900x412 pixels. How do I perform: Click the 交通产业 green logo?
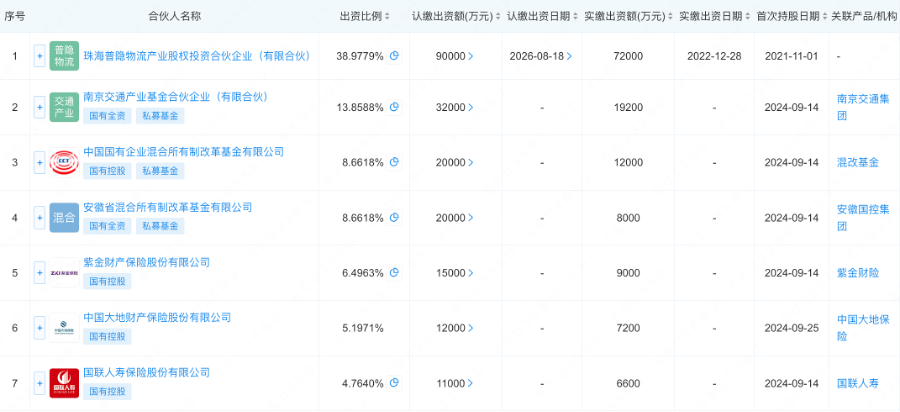click(64, 107)
